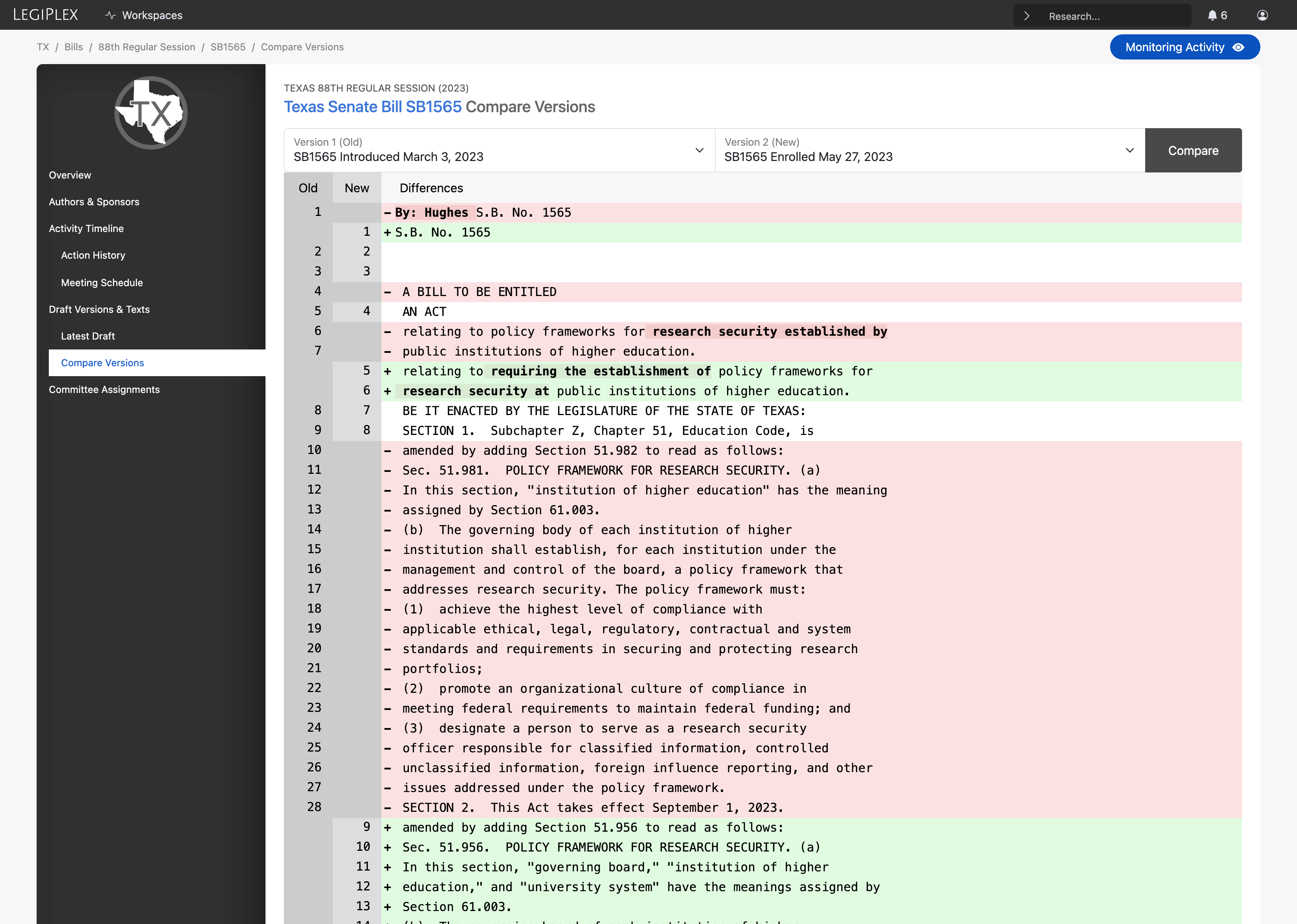The width and height of the screenshot is (1297, 924).
Task: Click the Old column header
Action: (x=308, y=188)
